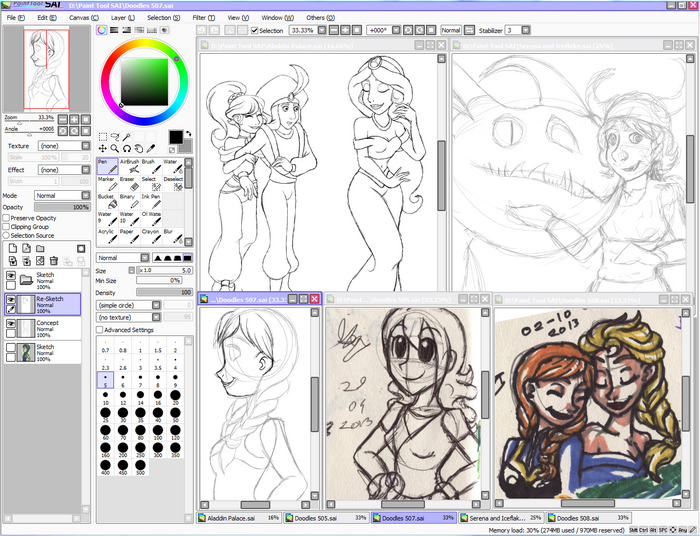700x536 pixels.
Task: Adjust the layer Opacity slider
Action: click(62, 207)
